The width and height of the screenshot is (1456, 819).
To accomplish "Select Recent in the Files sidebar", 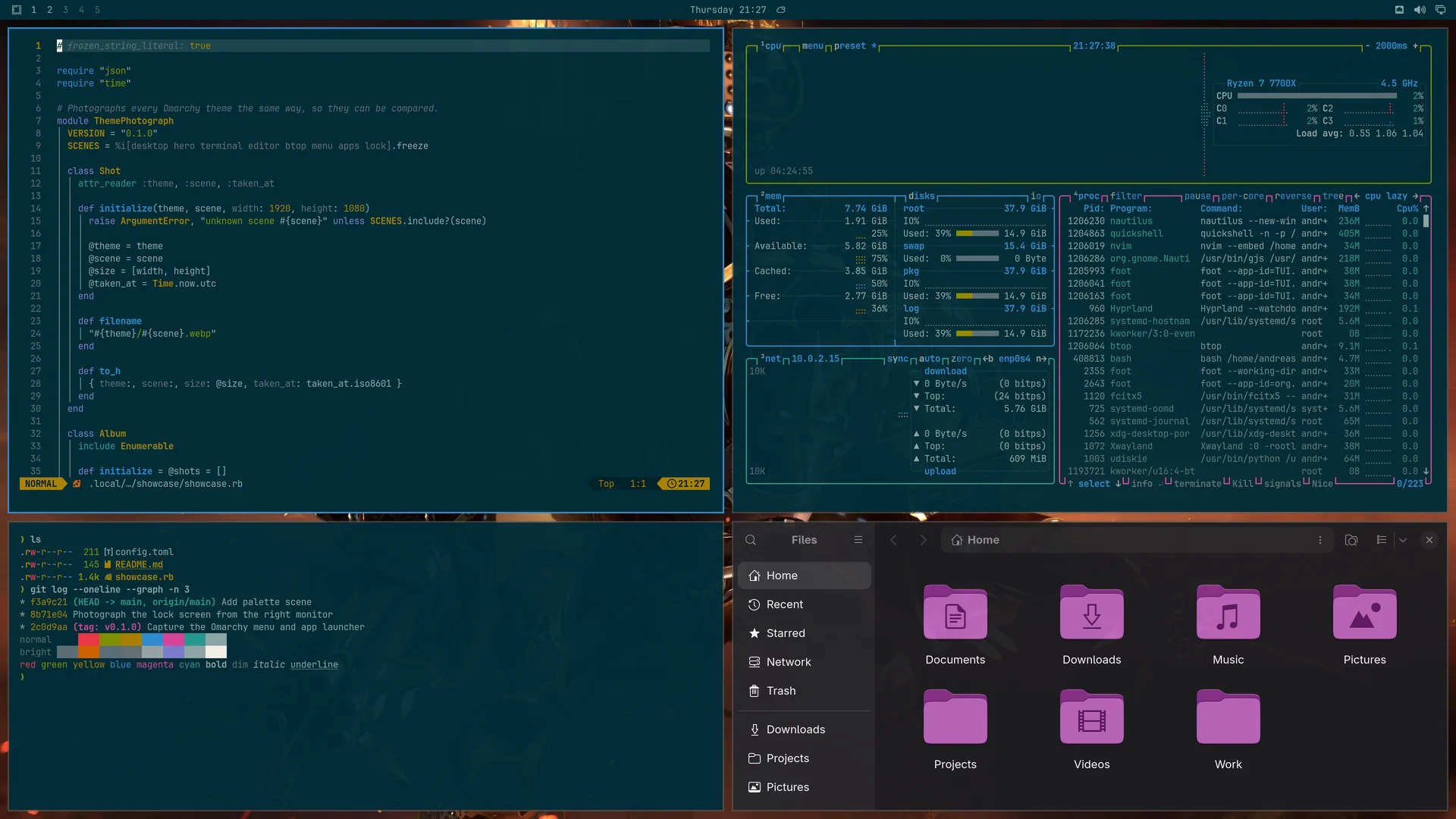I will click(804, 604).
